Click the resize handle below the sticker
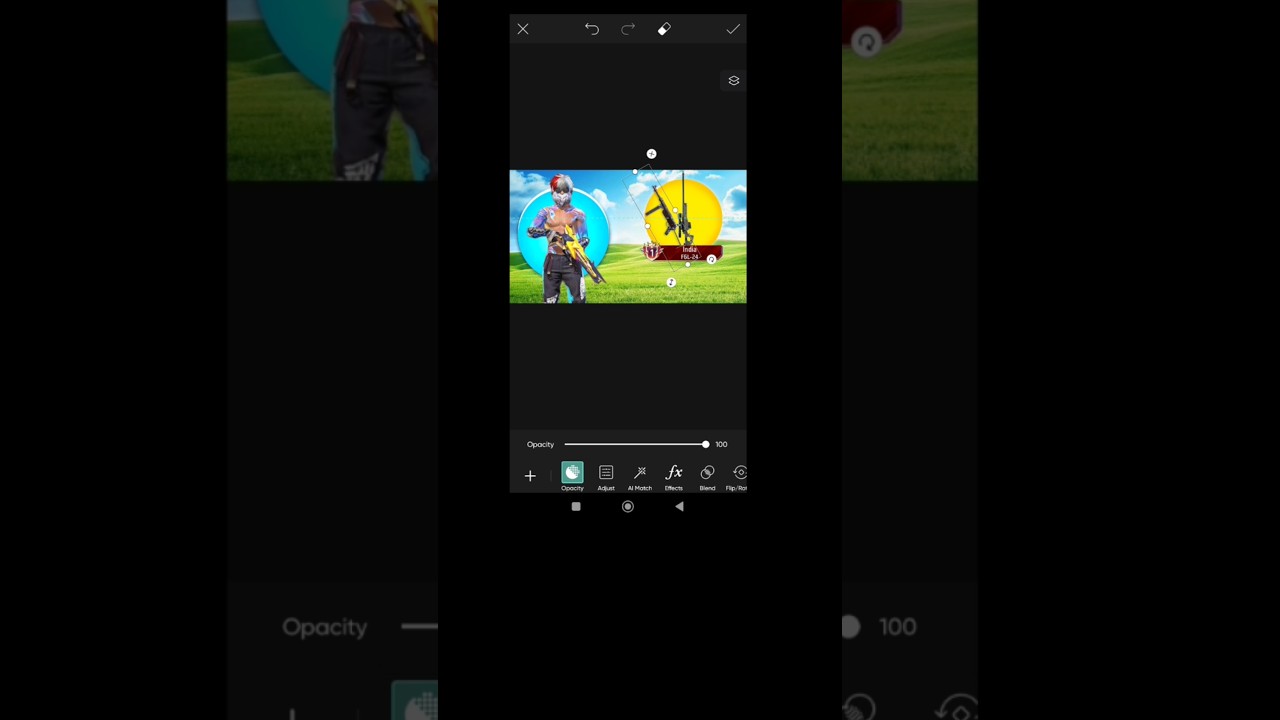Screen dimensions: 1280x720 coord(671,283)
